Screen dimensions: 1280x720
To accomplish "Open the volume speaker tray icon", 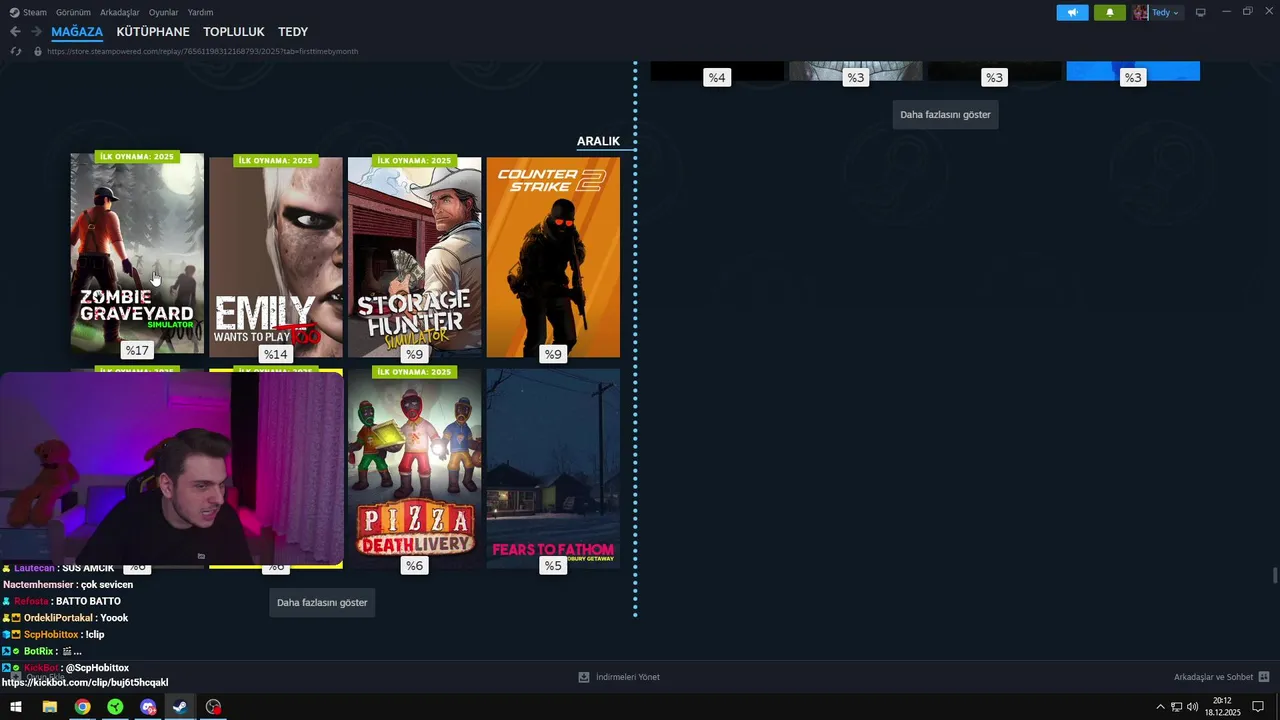I will click(x=1192, y=707).
